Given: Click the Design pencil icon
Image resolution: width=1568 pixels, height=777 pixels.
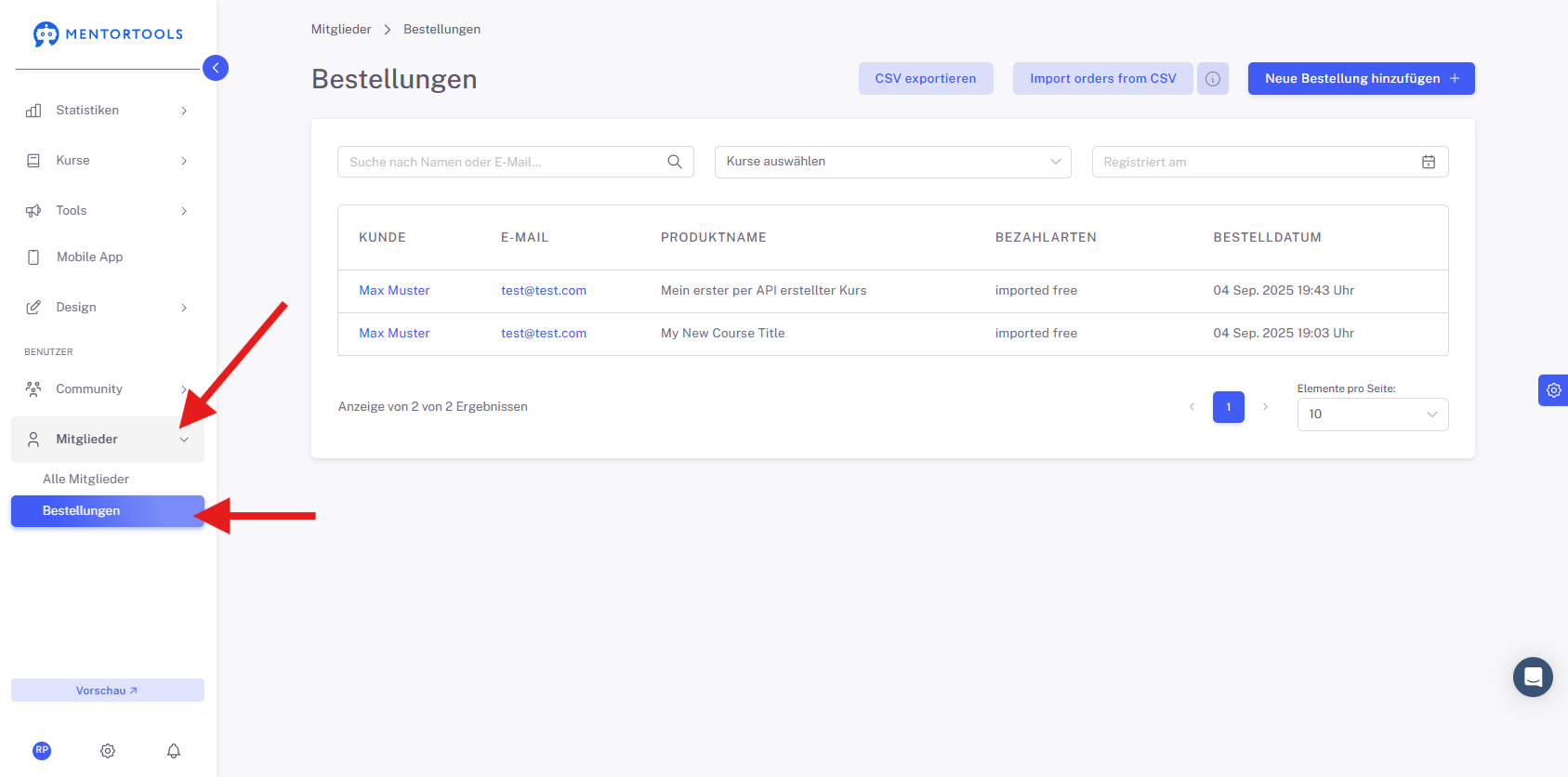Looking at the screenshot, I should point(33,308).
